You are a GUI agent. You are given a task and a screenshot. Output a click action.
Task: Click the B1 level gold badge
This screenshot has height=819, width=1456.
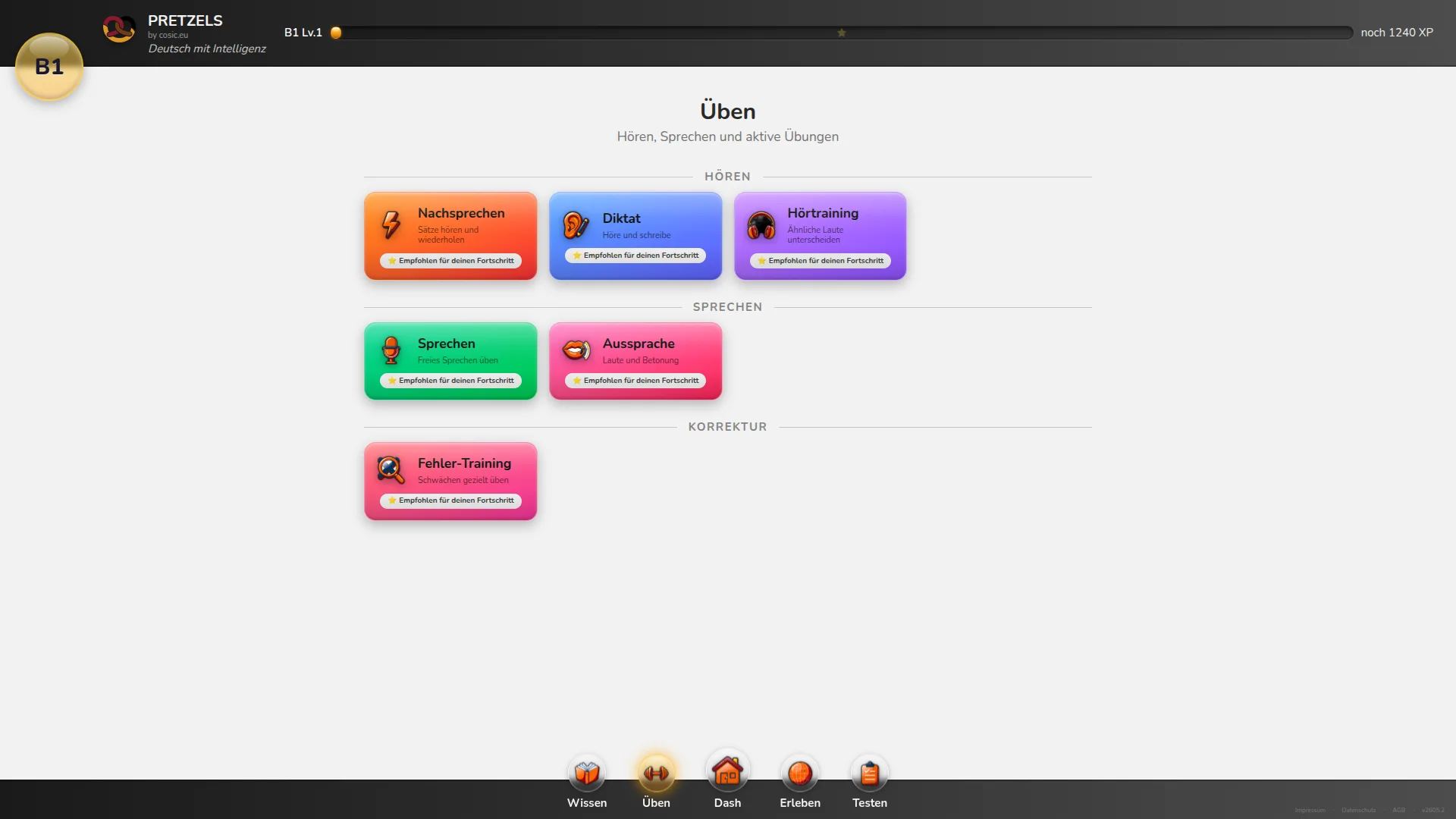[49, 67]
